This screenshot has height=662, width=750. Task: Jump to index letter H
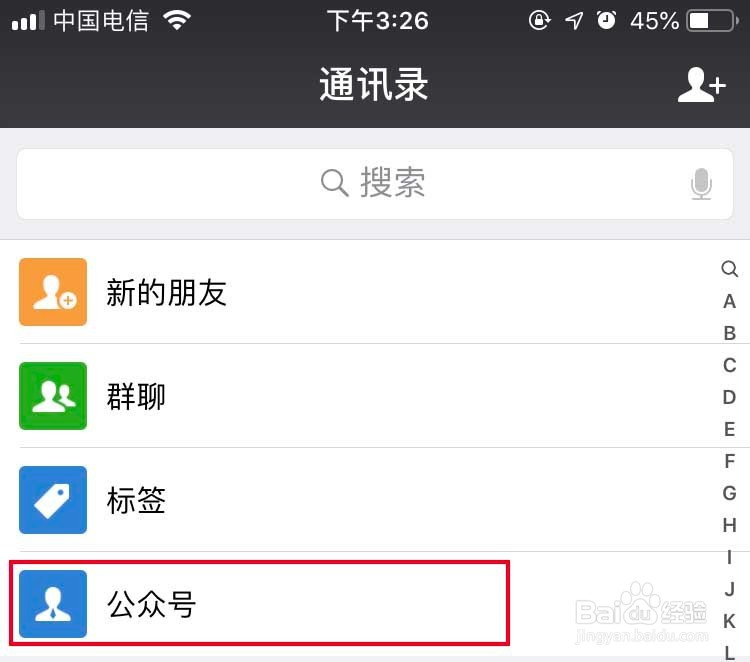[729, 525]
